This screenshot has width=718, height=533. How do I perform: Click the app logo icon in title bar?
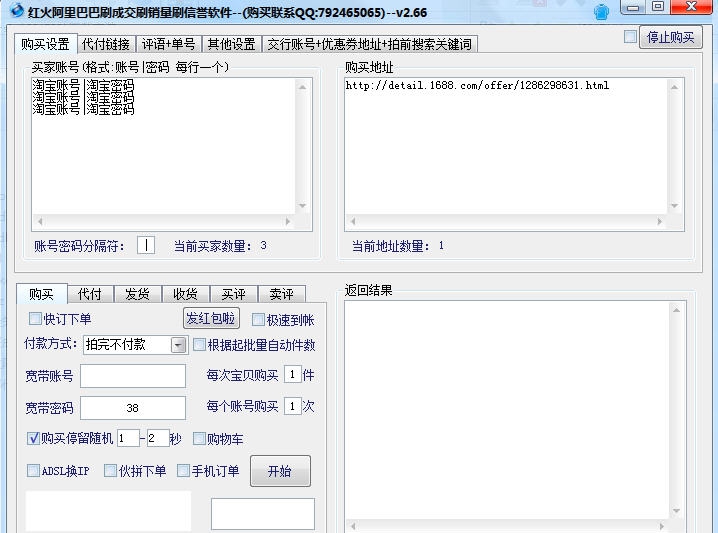click(17, 10)
